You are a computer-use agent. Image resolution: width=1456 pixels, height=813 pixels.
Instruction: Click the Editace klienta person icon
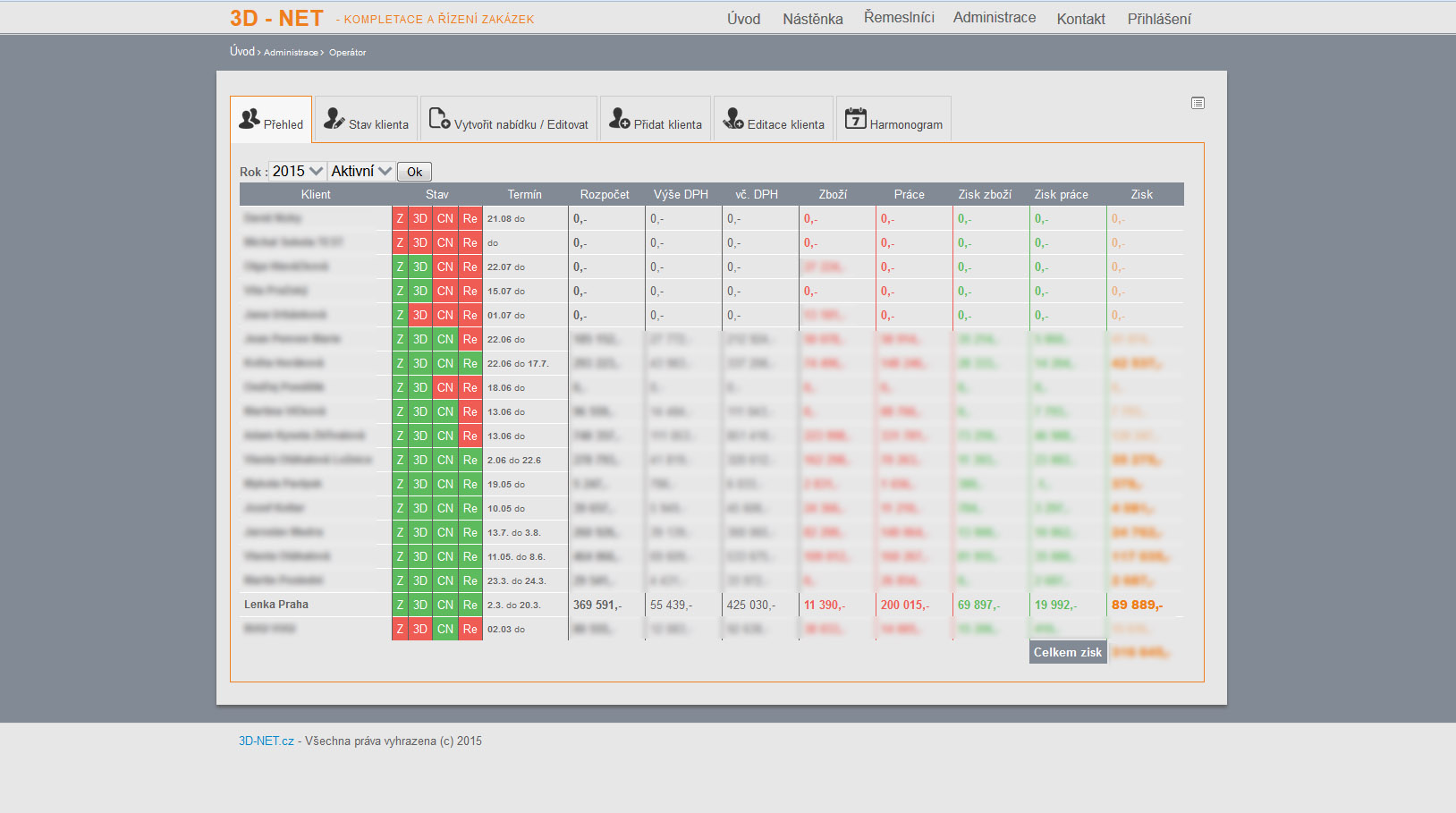pos(733,118)
